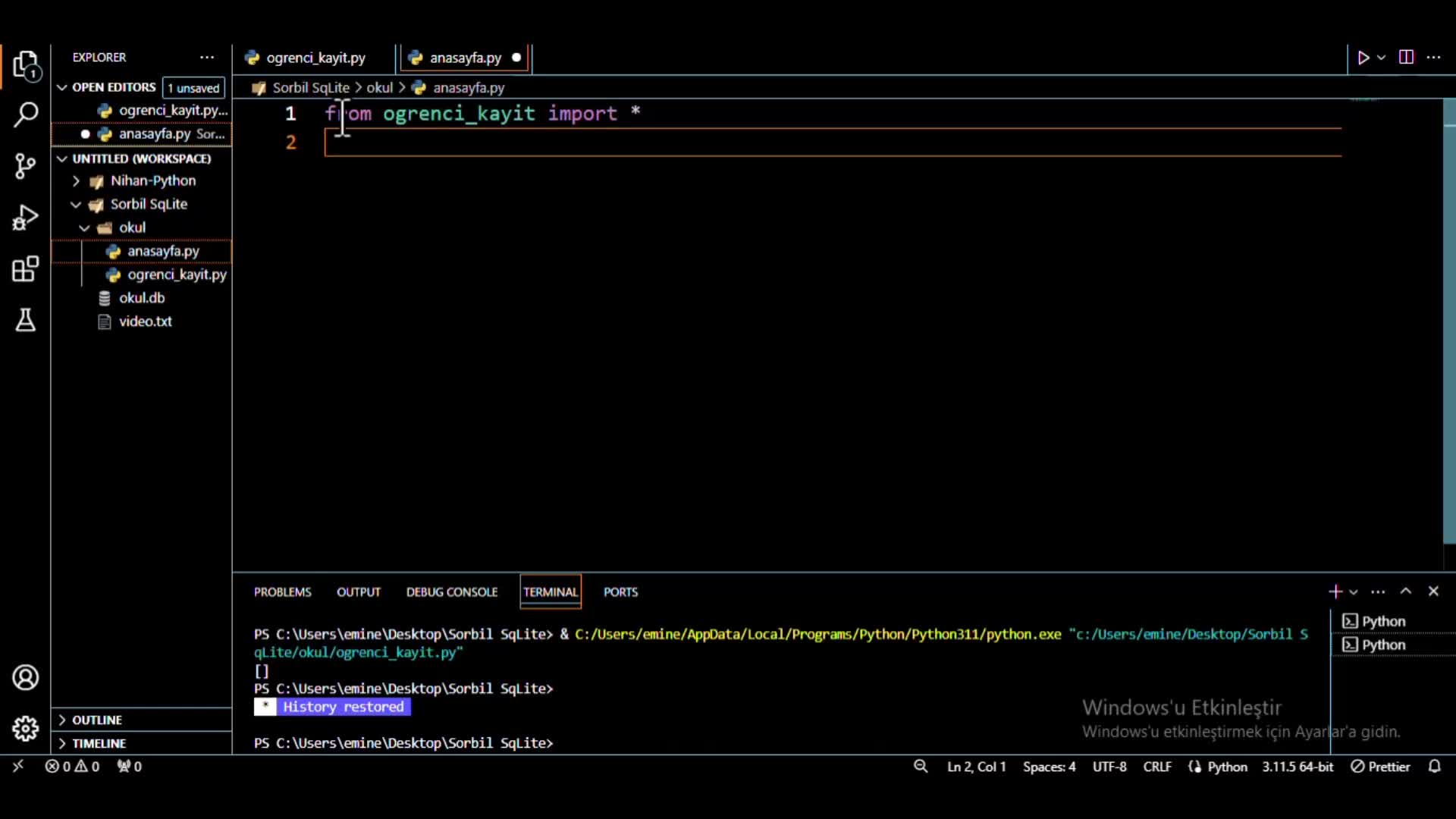Screen dimensions: 1456x819
Task: Open the PORTS panel tab
Action: pyautogui.click(x=620, y=592)
